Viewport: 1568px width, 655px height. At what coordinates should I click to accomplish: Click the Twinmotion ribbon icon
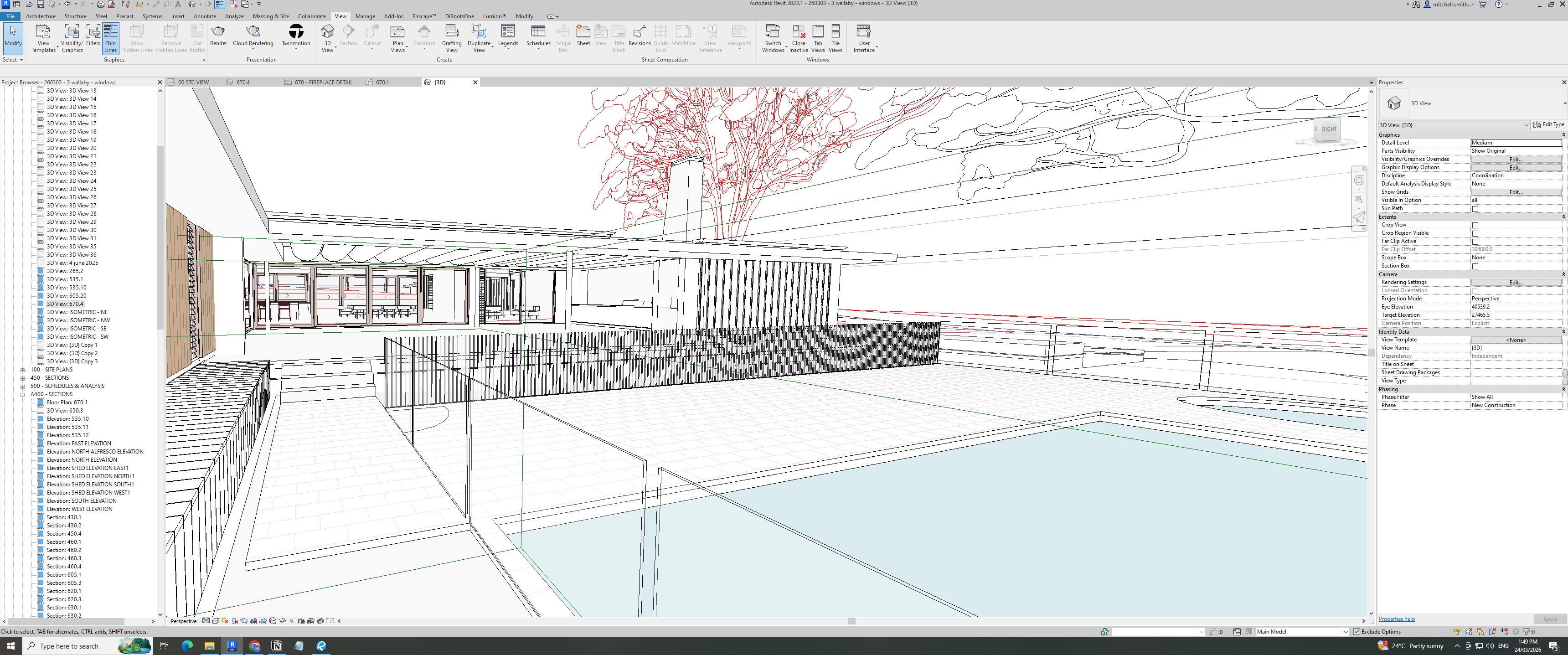296,35
